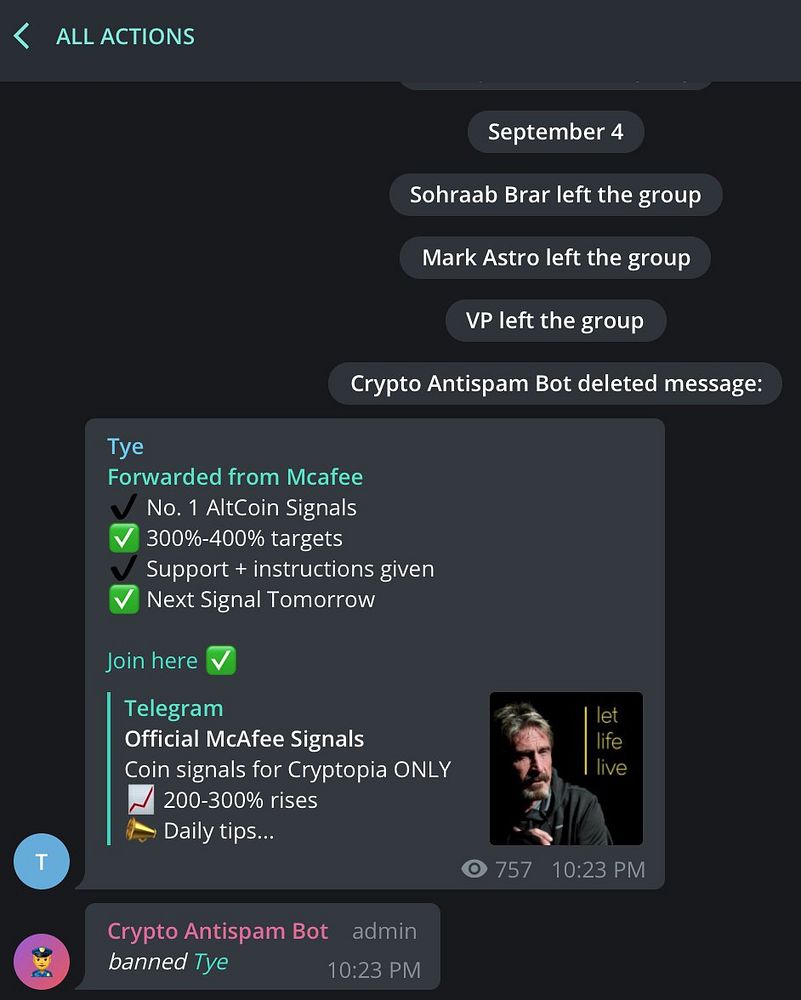Tap Crypto Antispam Bot deleted message notice
Viewport: 801px width, 1000px height.
pyautogui.click(x=555, y=383)
